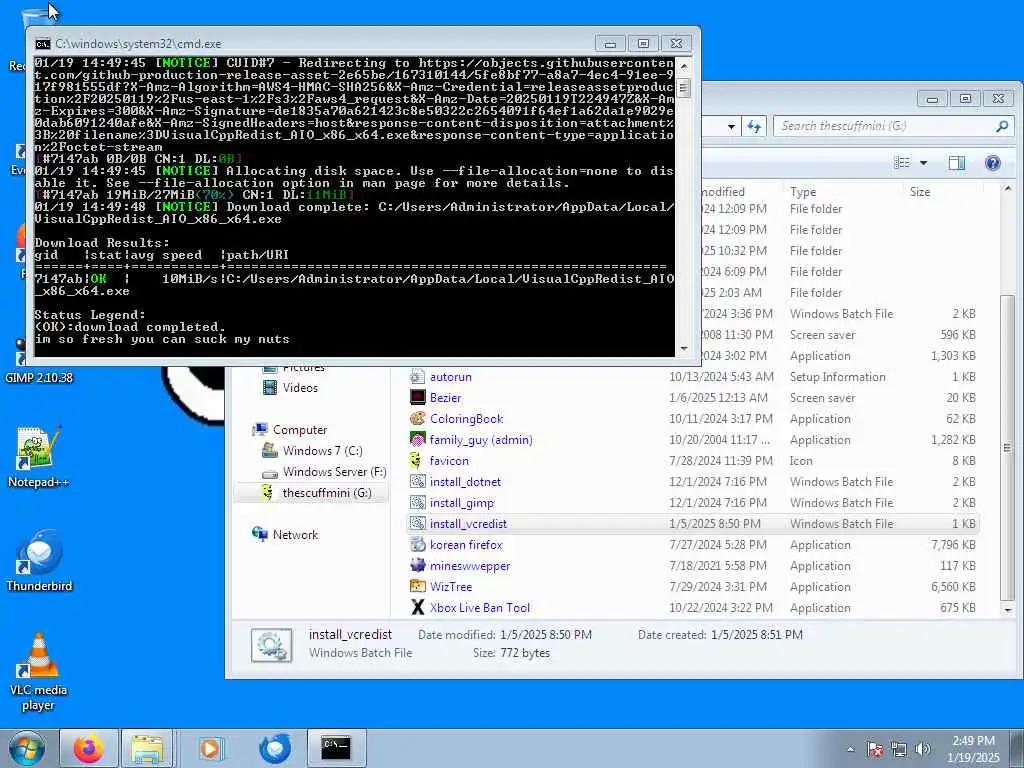The width and height of the screenshot is (1024, 768).
Task: Toggle the Explorer preview pane button
Action: (x=957, y=163)
